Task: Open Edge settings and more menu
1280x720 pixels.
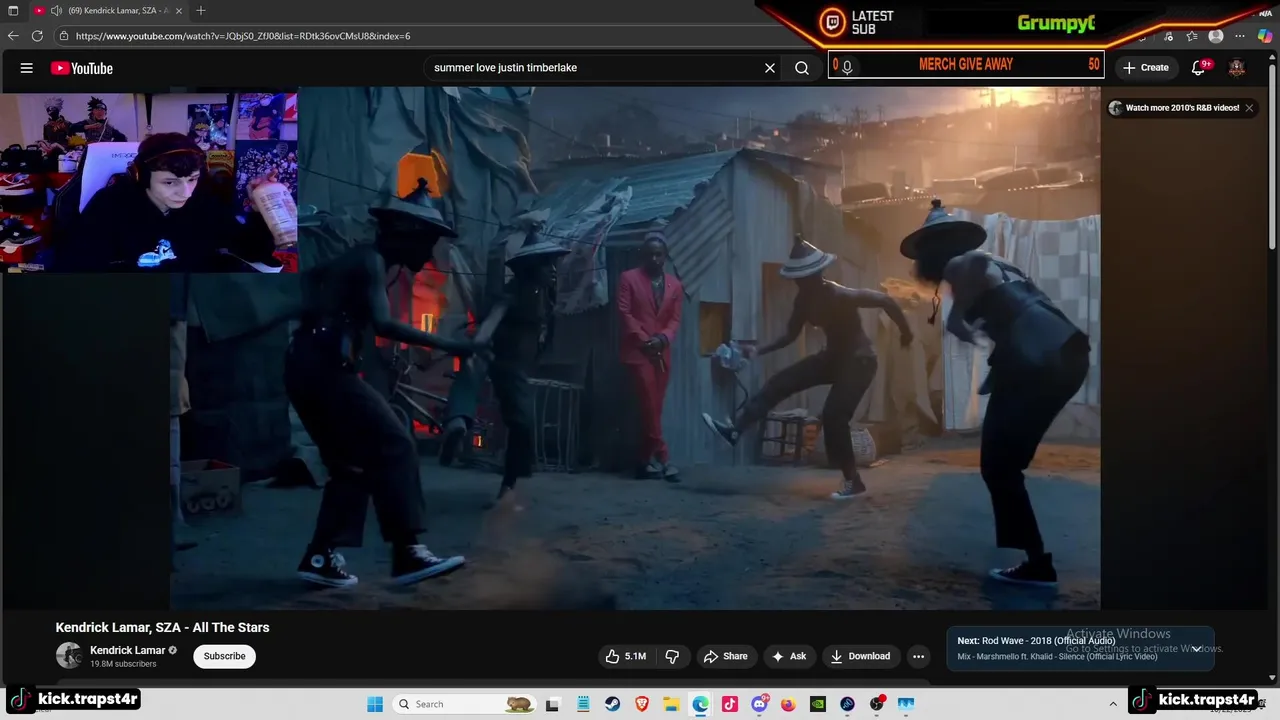Action: click(1240, 36)
